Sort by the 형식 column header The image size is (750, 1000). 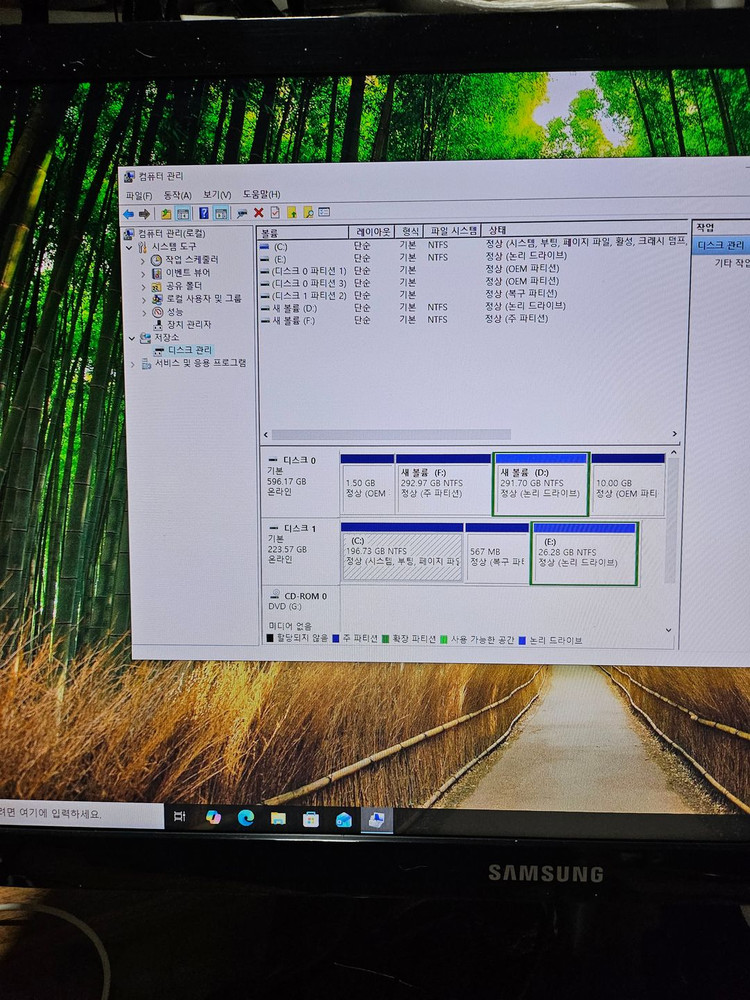[409, 231]
